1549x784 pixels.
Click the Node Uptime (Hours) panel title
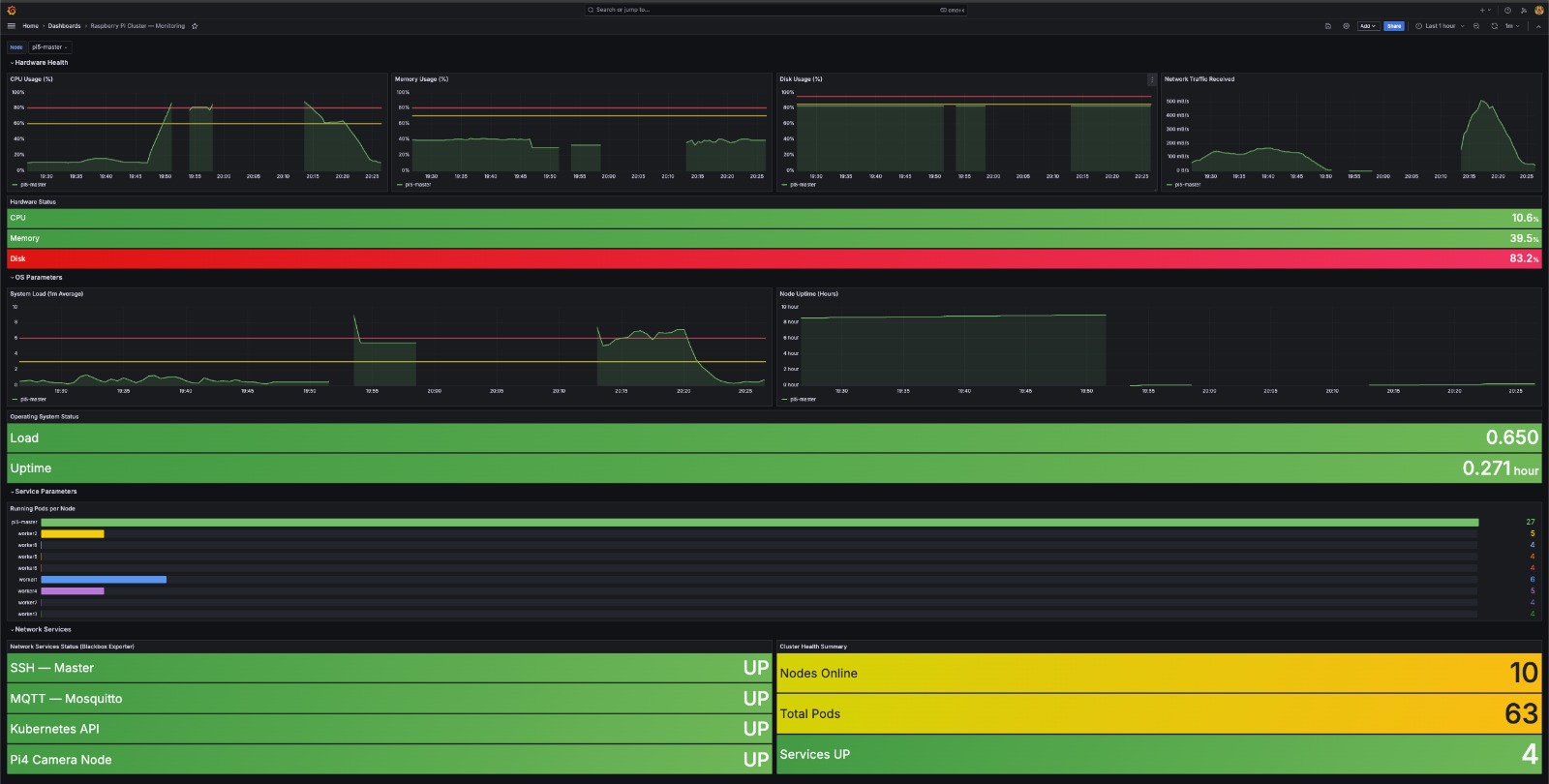point(808,293)
